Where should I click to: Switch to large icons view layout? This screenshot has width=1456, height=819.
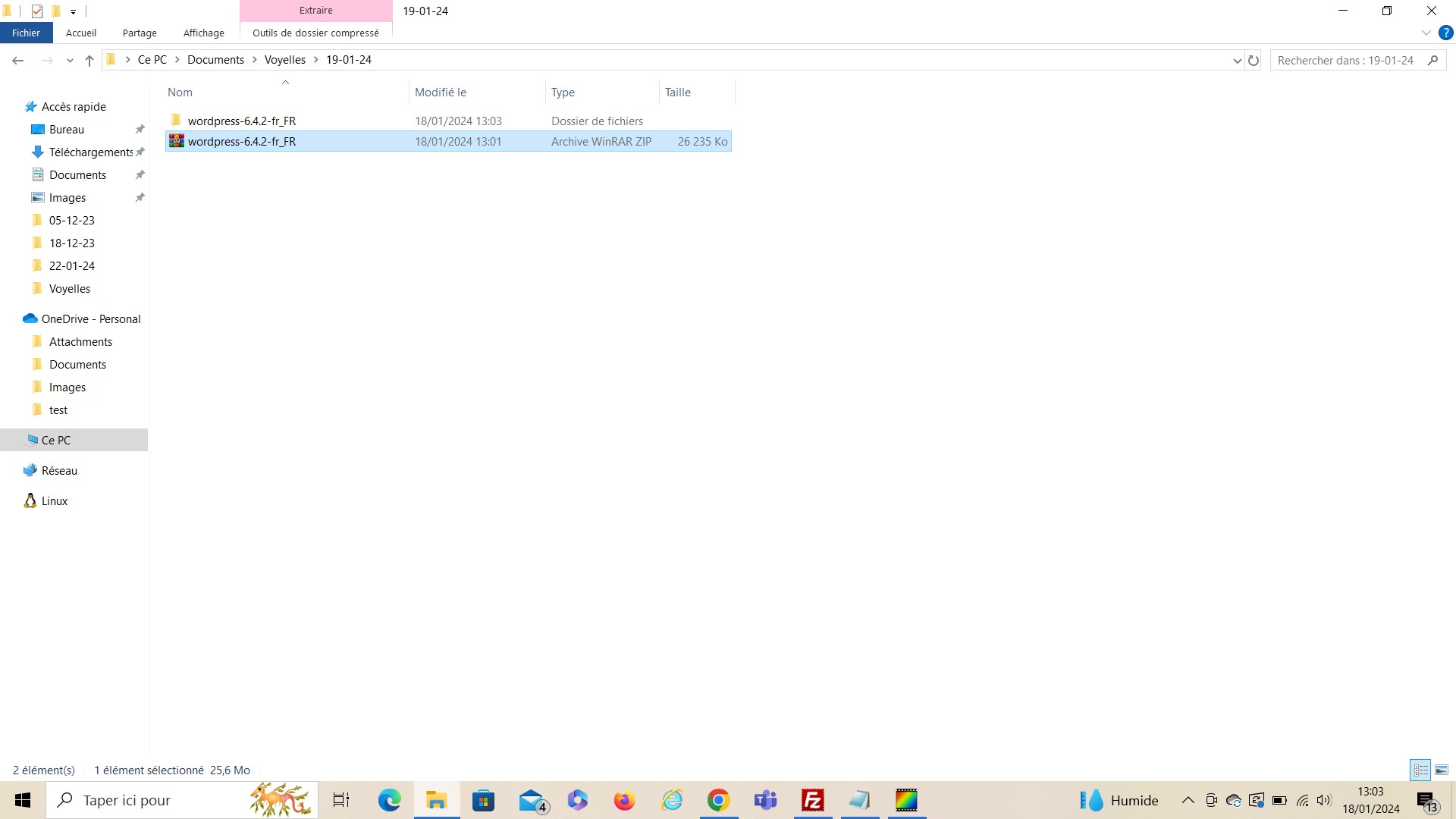click(1442, 770)
